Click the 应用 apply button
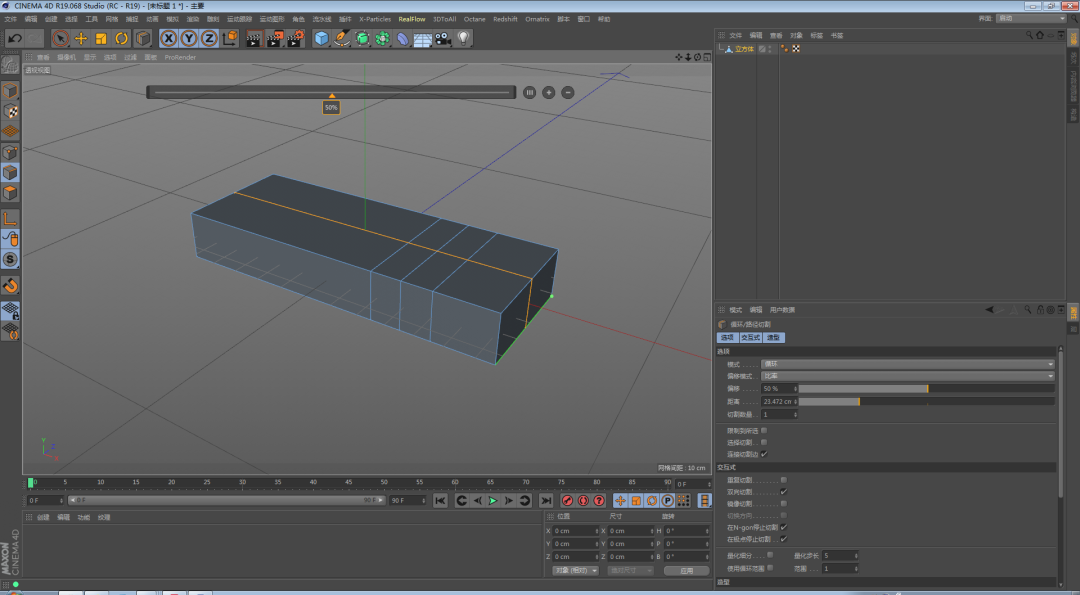Viewport: 1080px width, 595px height. click(x=686, y=570)
